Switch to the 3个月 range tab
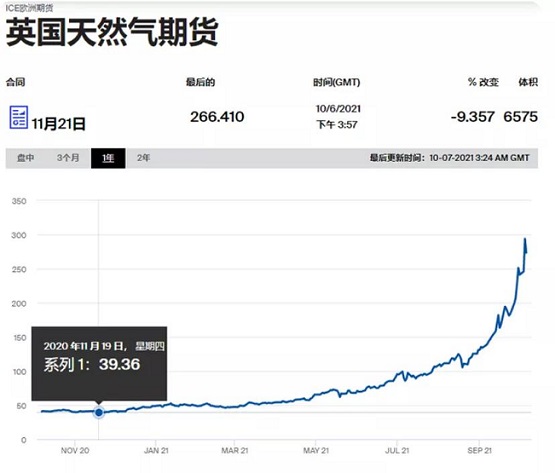 click(68, 158)
